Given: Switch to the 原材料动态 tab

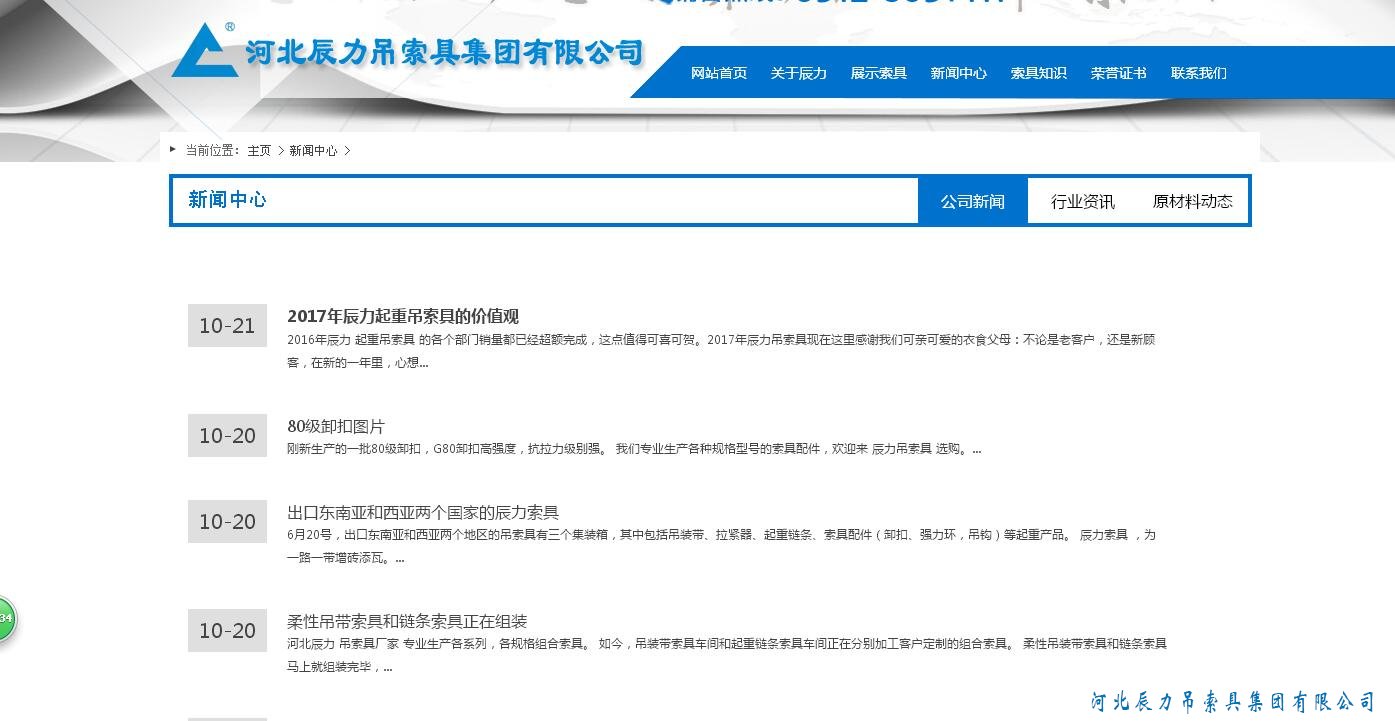Looking at the screenshot, I should pos(1193,200).
